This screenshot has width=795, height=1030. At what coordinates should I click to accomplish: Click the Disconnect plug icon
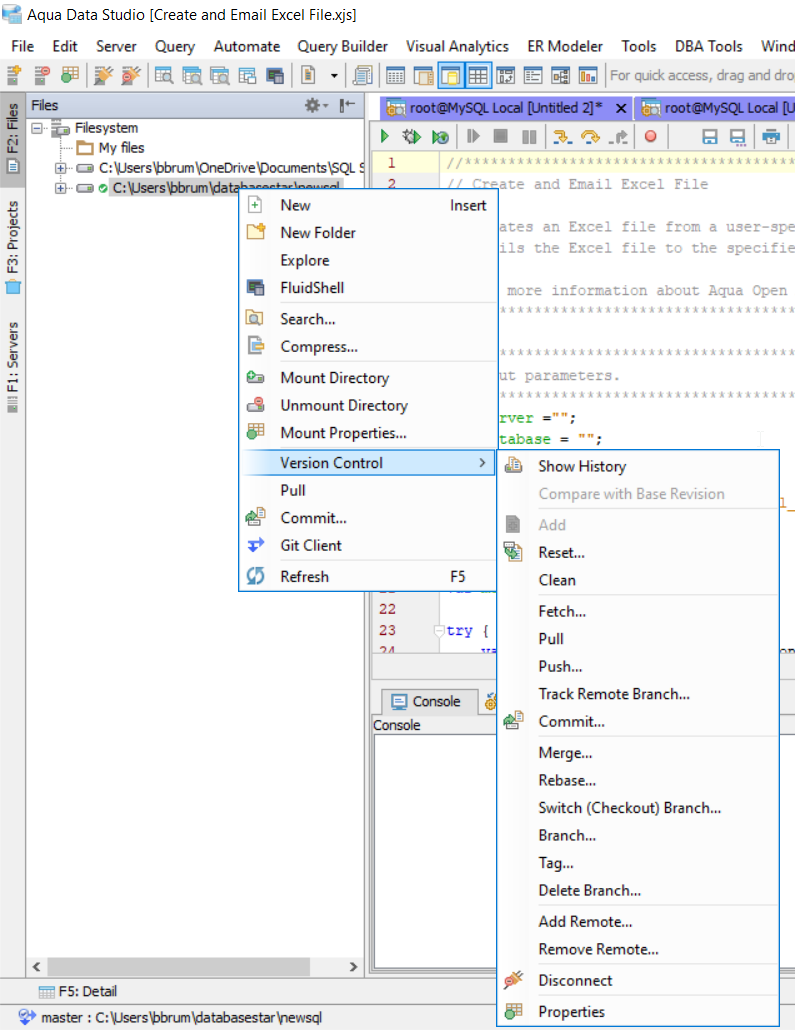point(514,981)
